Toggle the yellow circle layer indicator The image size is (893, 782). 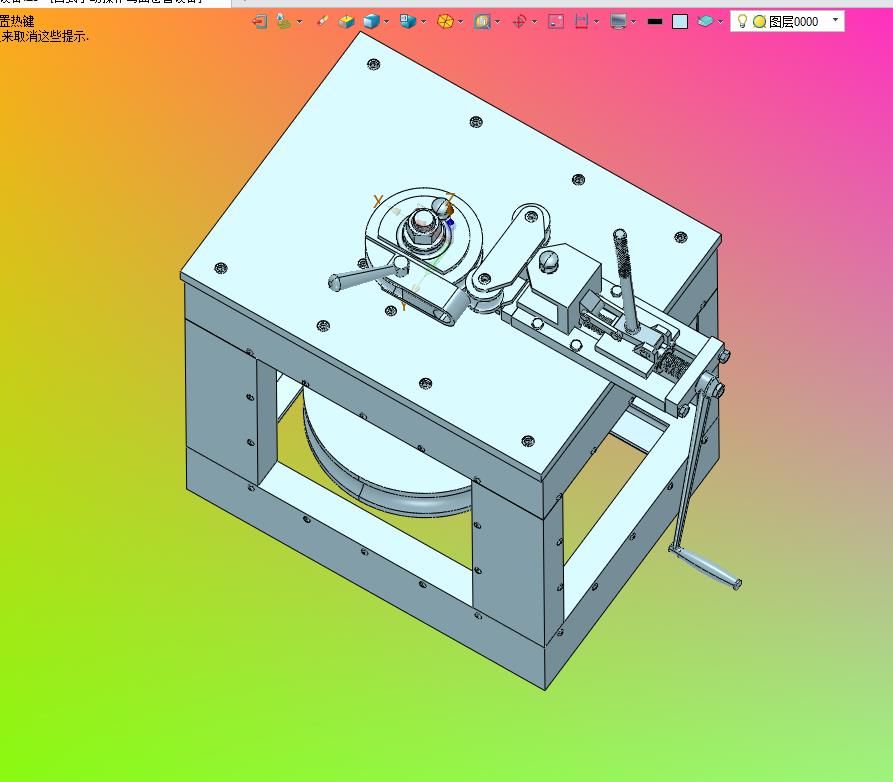coord(759,22)
